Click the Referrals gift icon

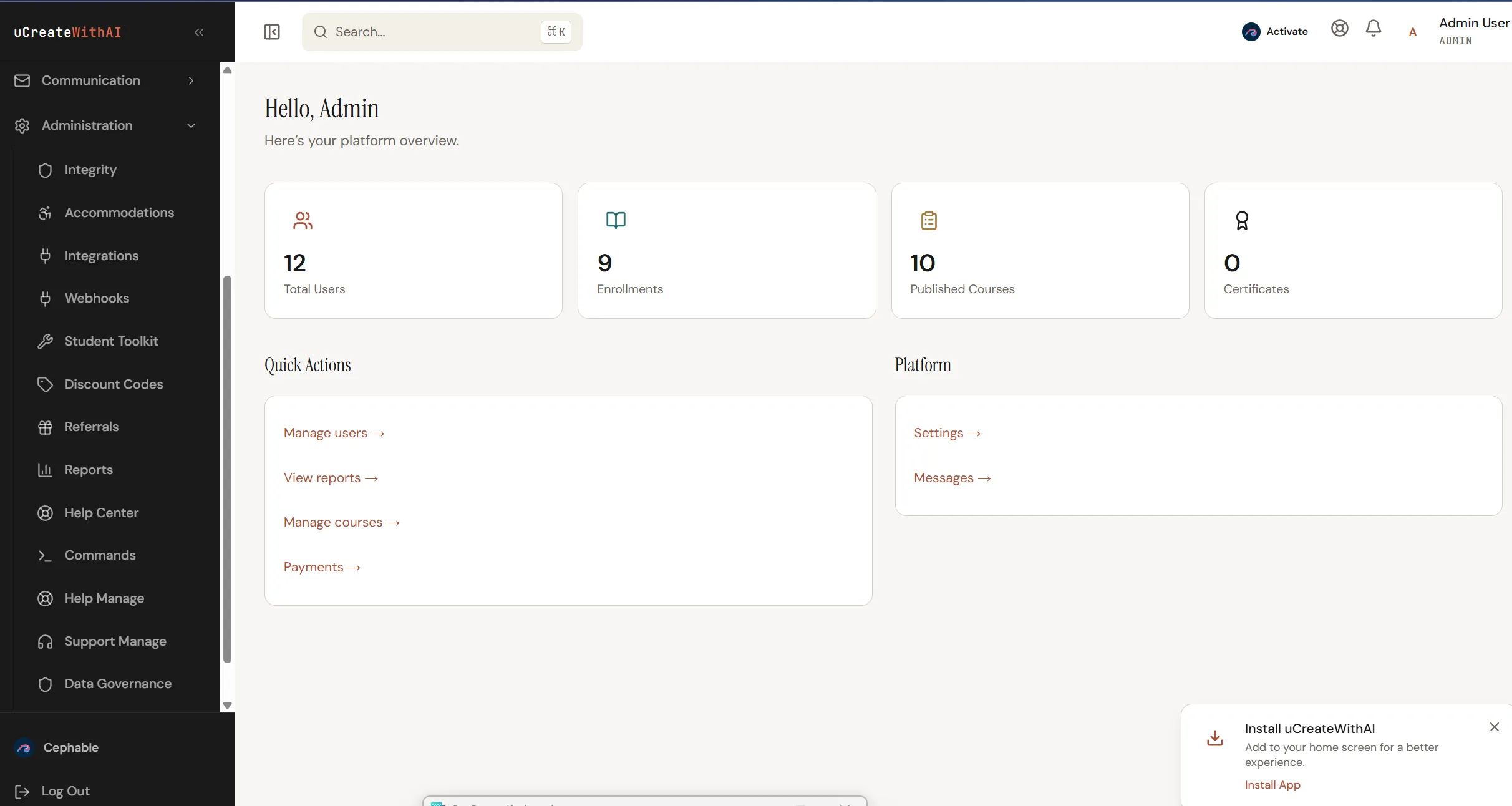pyautogui.click(x=46, y=427)
